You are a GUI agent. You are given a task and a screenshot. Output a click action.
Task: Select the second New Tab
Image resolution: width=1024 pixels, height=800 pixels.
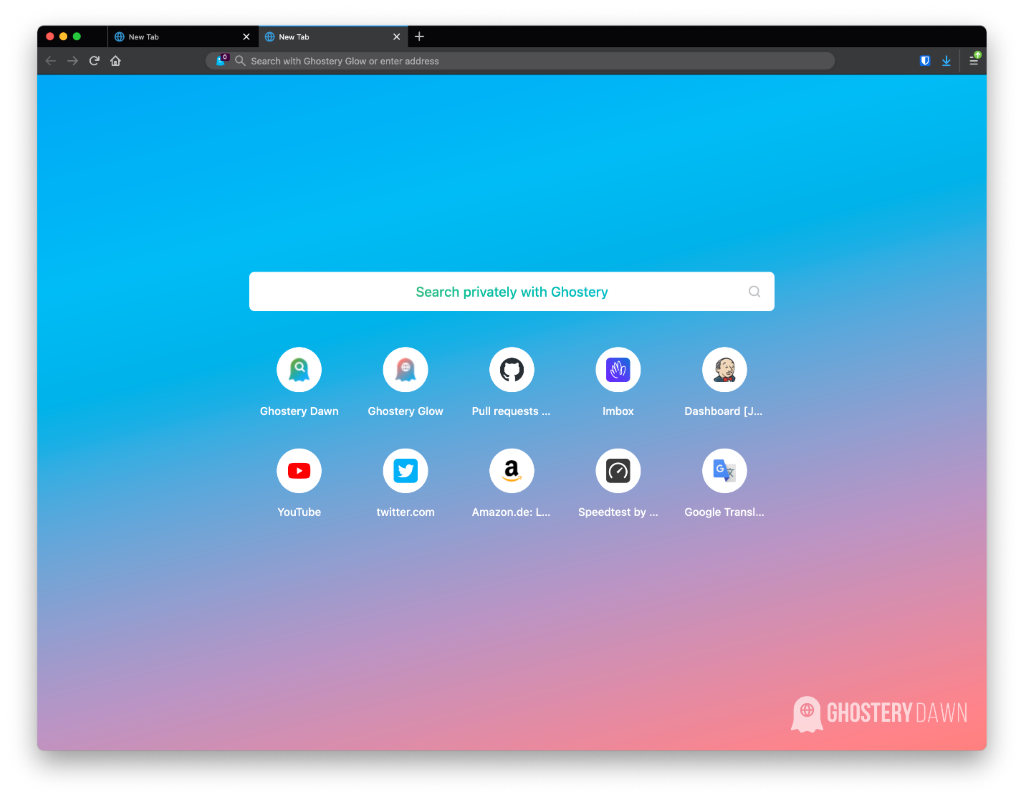[x=333, y=37]
